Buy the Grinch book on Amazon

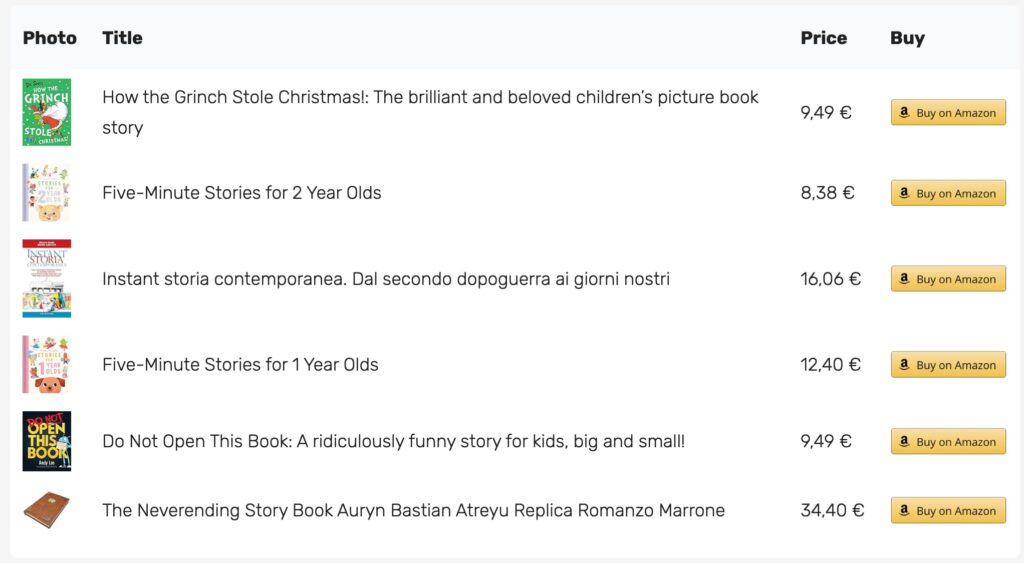point(948,112)
